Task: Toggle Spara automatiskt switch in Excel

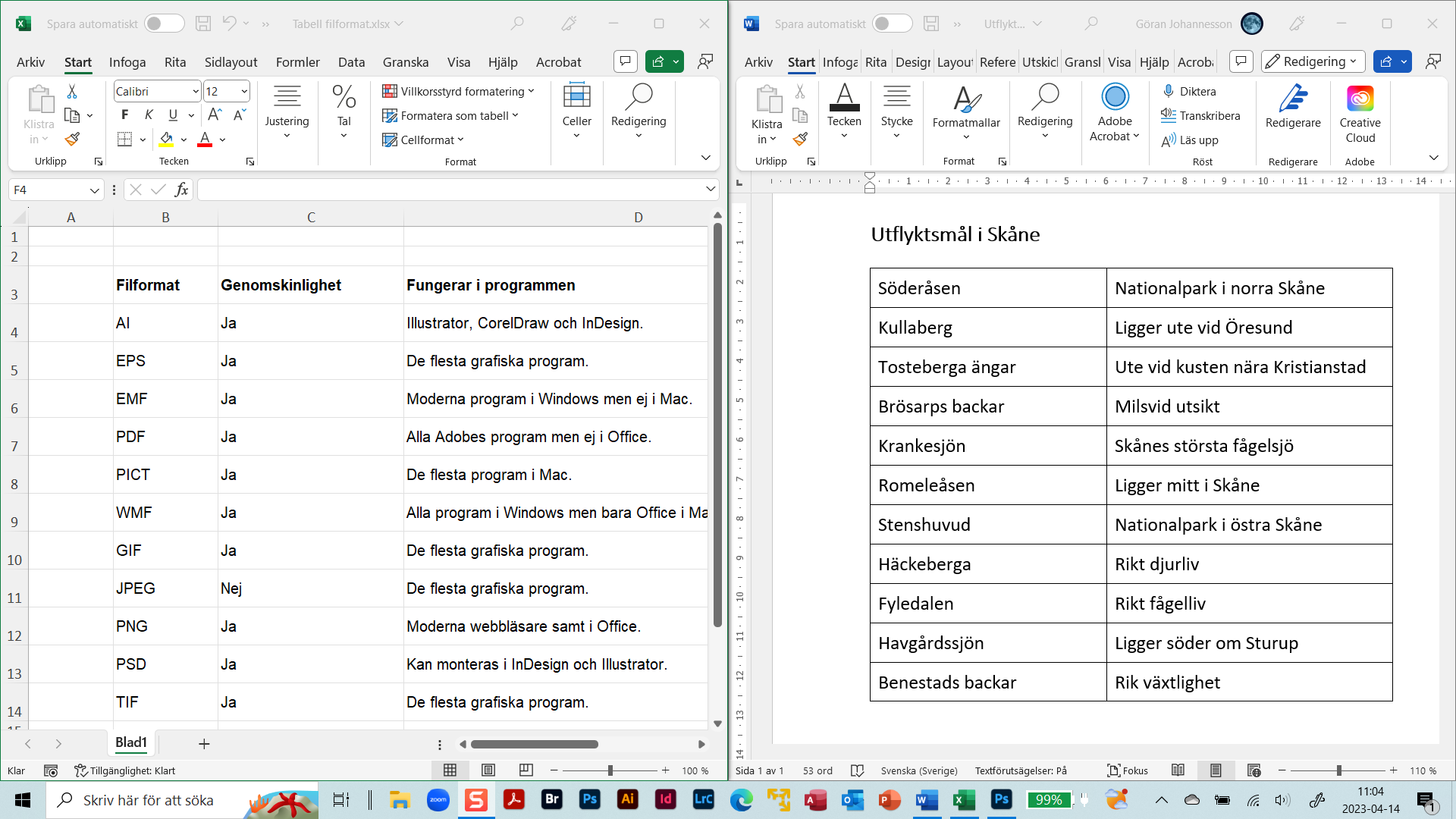Action: [164, 24]
